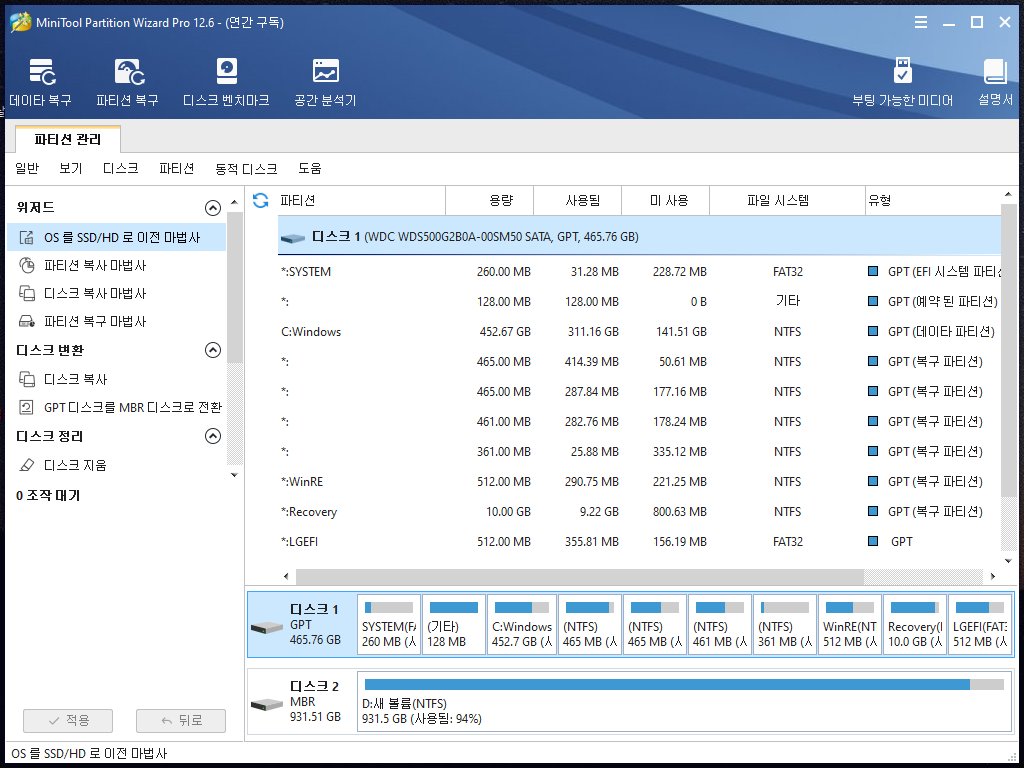Click the 적용 apply button
The width and height of the screenshot is (1024, 768).
tap(68, 720)
